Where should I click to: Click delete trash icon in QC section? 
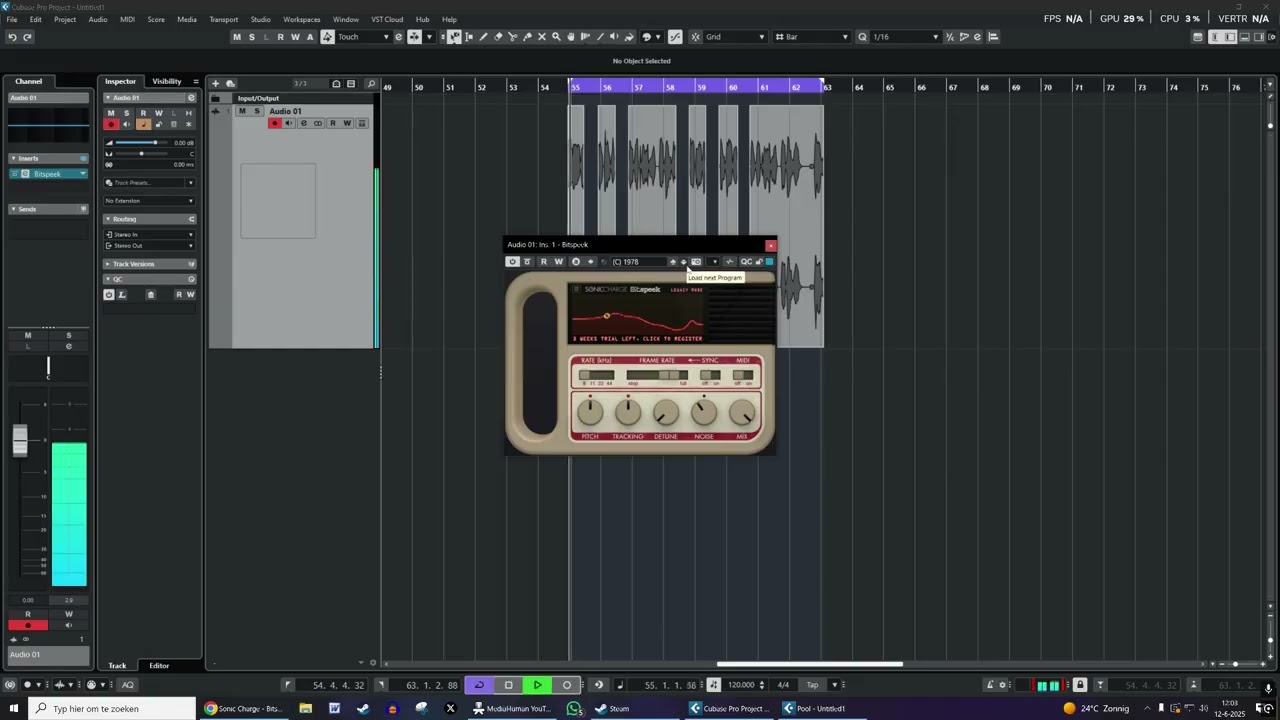tap(151, 295)
